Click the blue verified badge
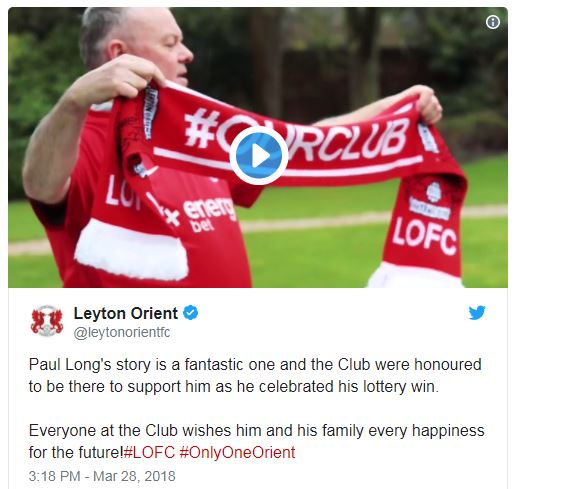568x489 pixels. coord(191,313)
